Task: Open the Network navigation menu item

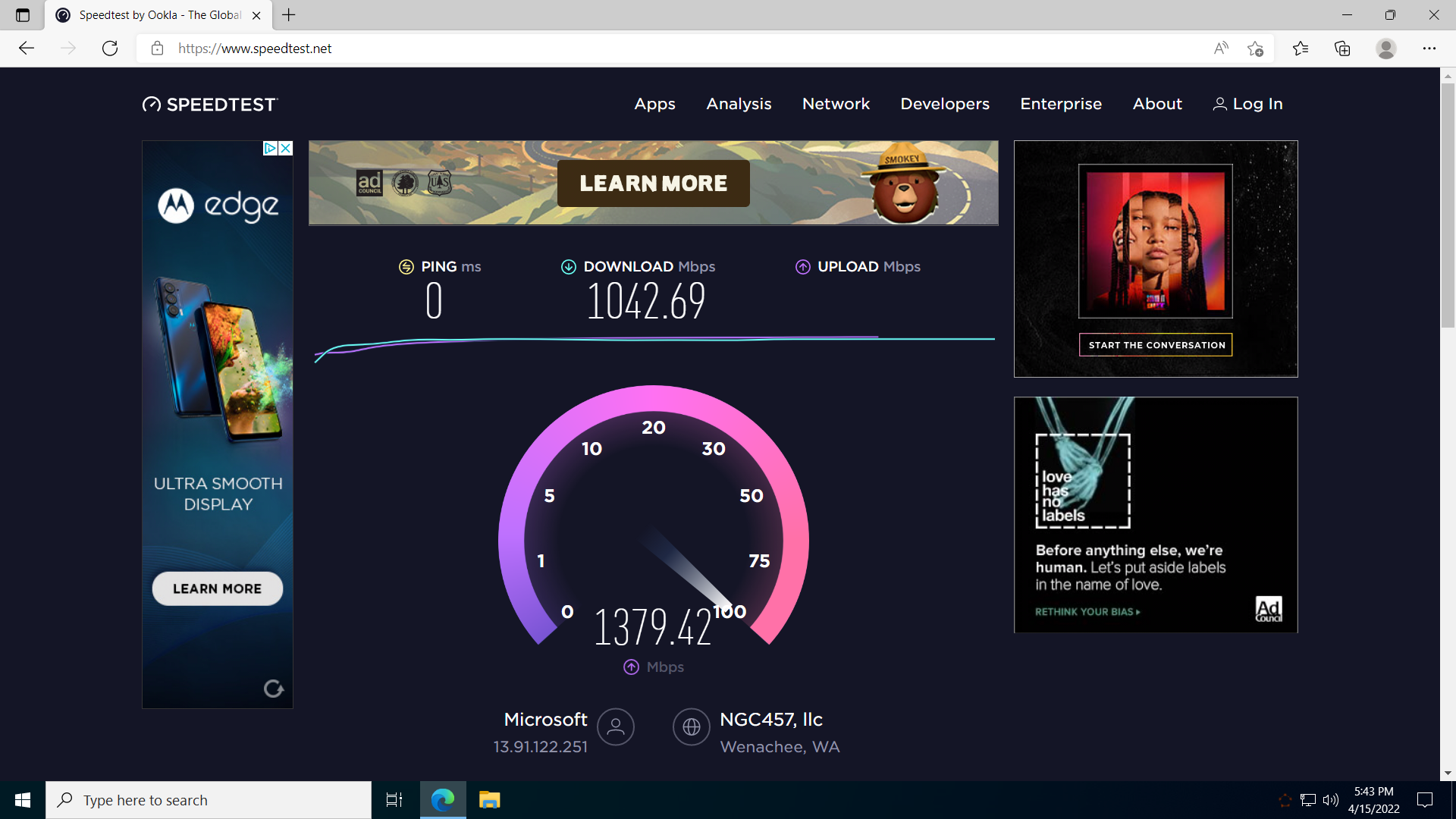Action: point(836,104)
